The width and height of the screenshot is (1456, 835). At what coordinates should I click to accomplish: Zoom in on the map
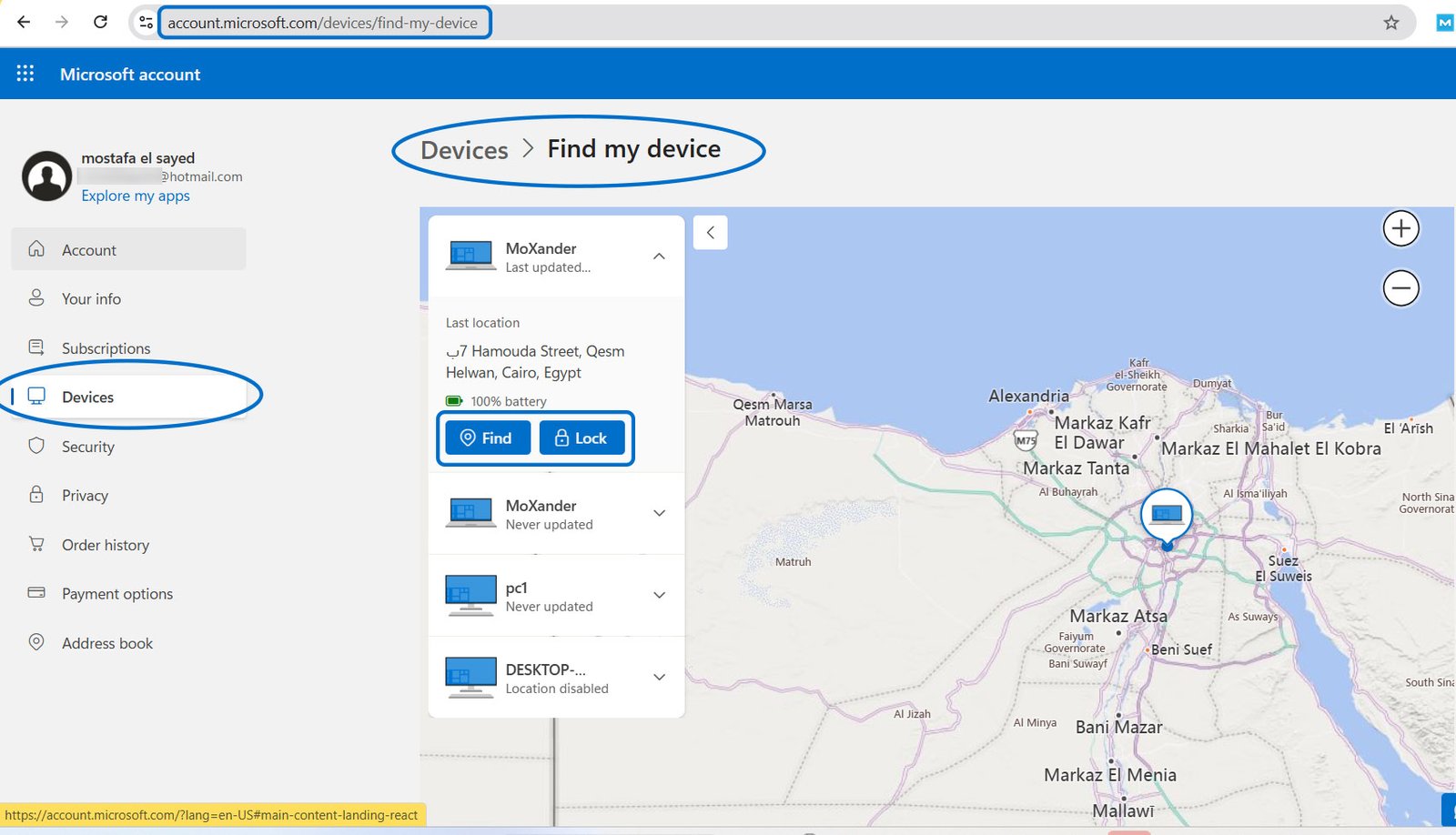(x=1401, y=228)
